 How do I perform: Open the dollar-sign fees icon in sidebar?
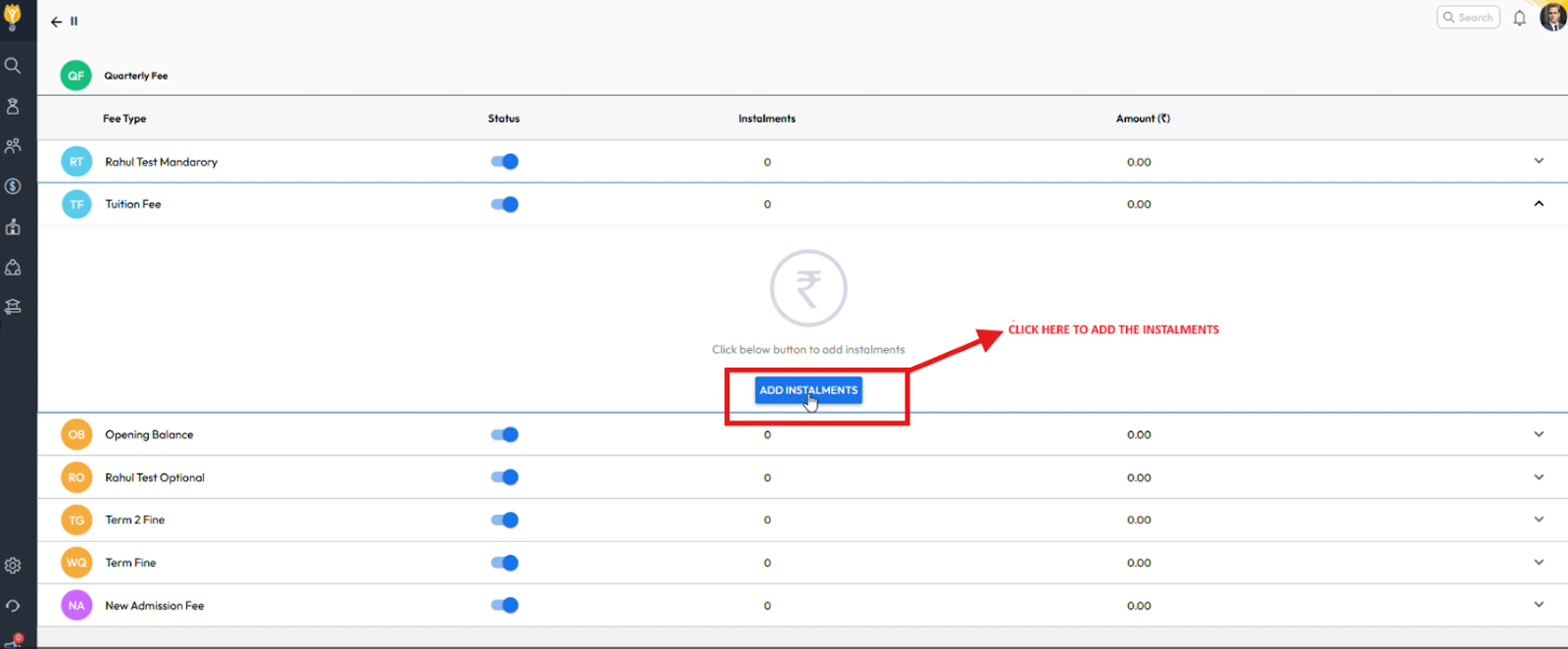(x=13, y=186)
